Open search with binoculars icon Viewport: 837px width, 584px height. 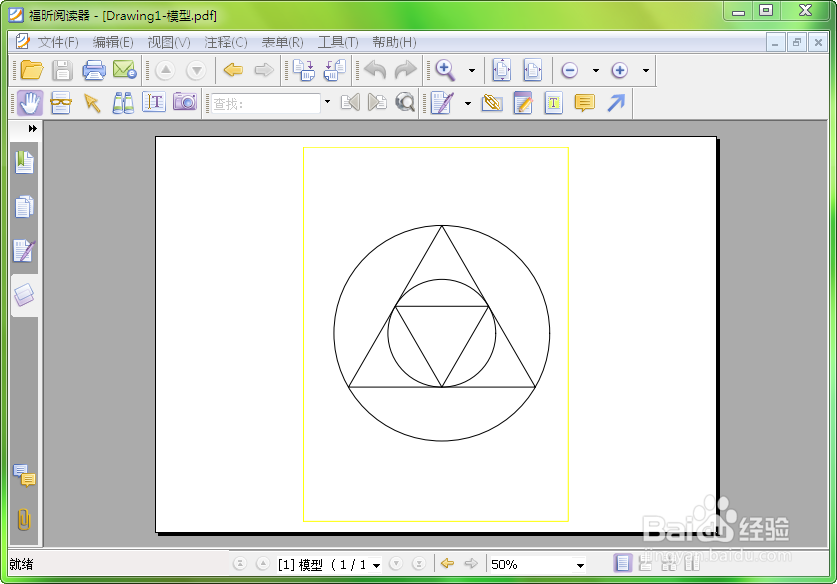pyautogui.click(x=123, y=103)
